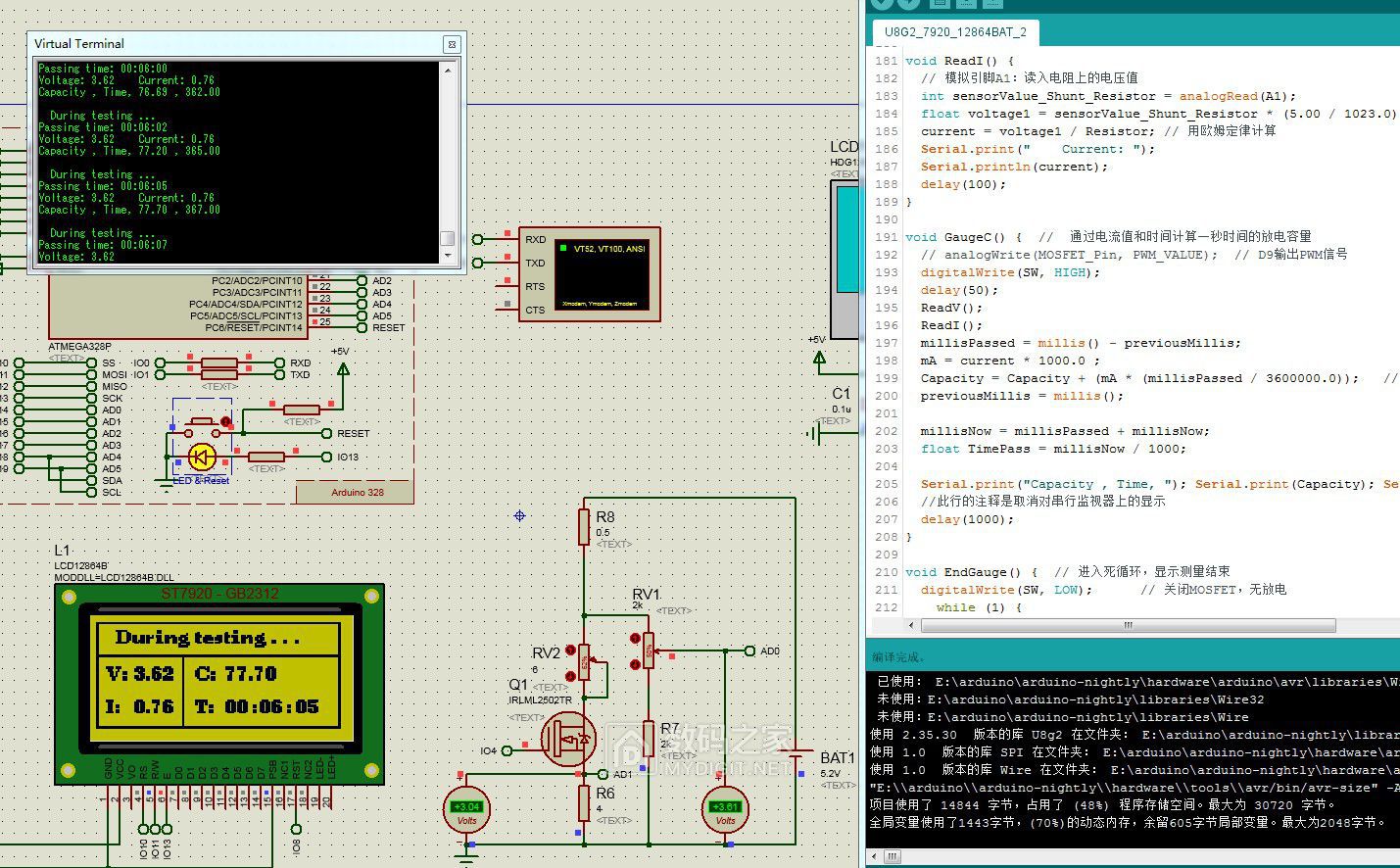Click the voltmeter reading +3.04
The image size is (1400, 868).
point(466,810)
